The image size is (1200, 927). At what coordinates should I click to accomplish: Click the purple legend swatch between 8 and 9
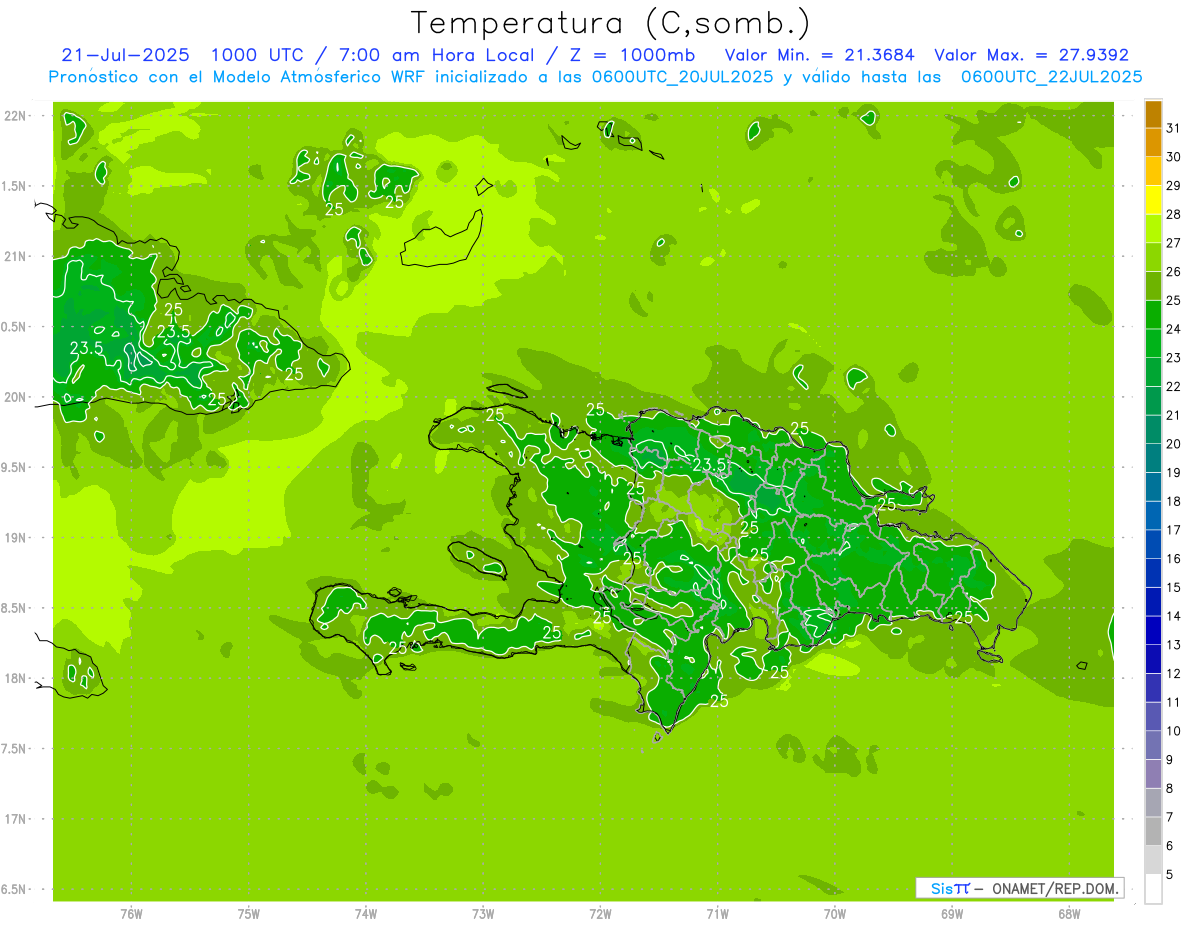(x=1153, y=774)
